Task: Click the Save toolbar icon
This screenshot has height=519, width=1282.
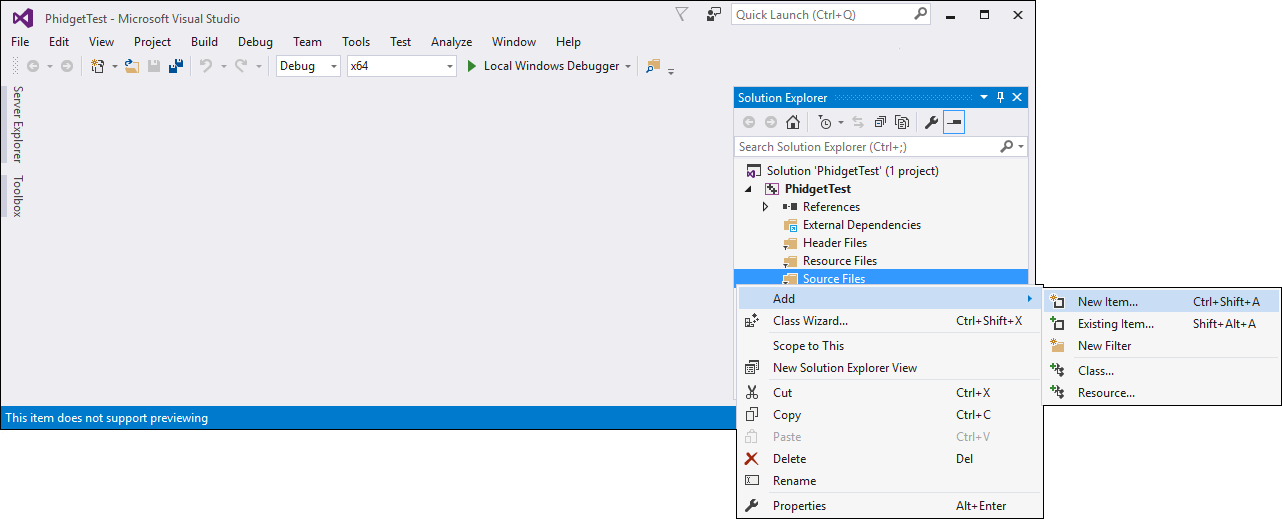Action: point(154,66)
